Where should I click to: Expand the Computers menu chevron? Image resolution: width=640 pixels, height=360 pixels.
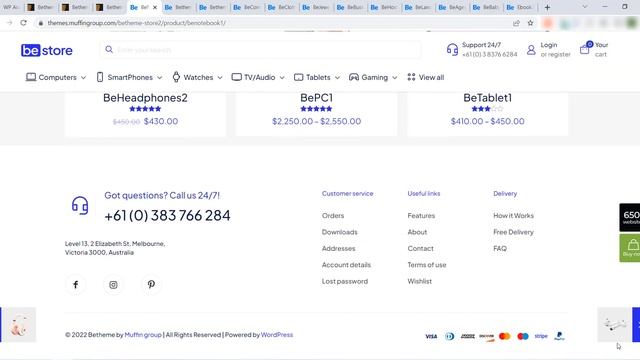[83, 78]
